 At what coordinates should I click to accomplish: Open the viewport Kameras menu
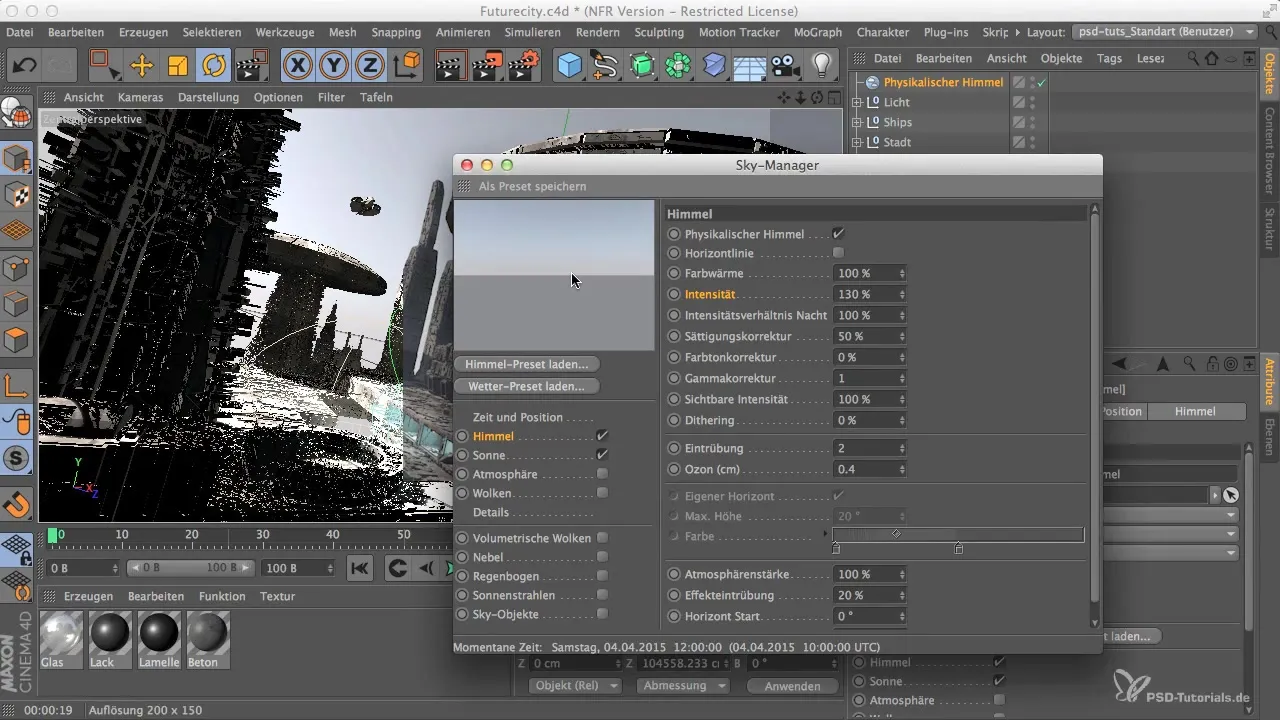coord(140,97)
